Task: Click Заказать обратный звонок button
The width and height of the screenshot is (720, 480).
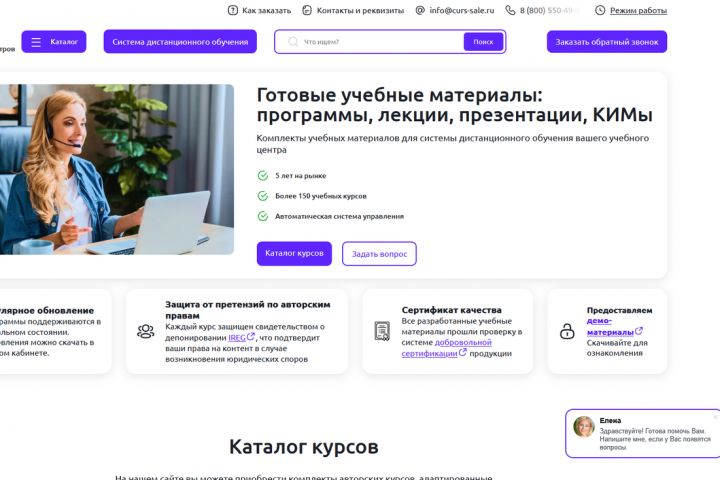Action: 607,42
